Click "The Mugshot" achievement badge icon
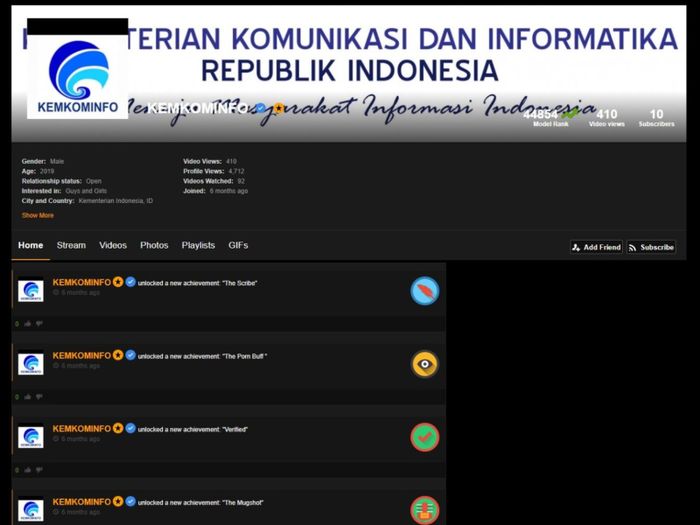 [425, 509]
